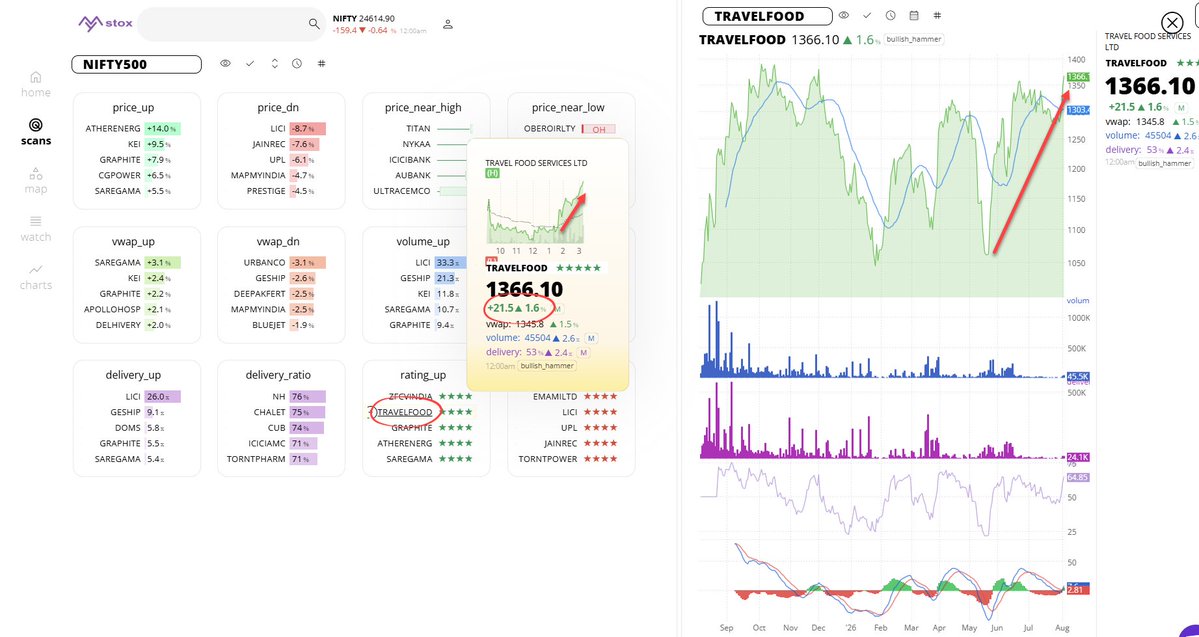Select APOLLOHOSP in vwap_up list
The height and width of the screenshot is (637, 1199).
[112, 310]
